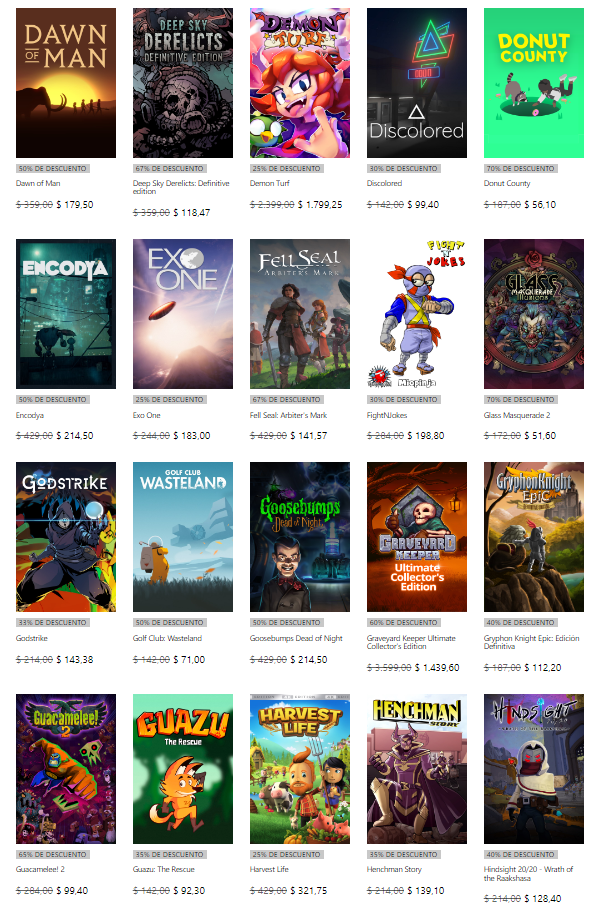Open the Godstrike cover thumbnail
The image size is (603, 919).
(66, 537)
